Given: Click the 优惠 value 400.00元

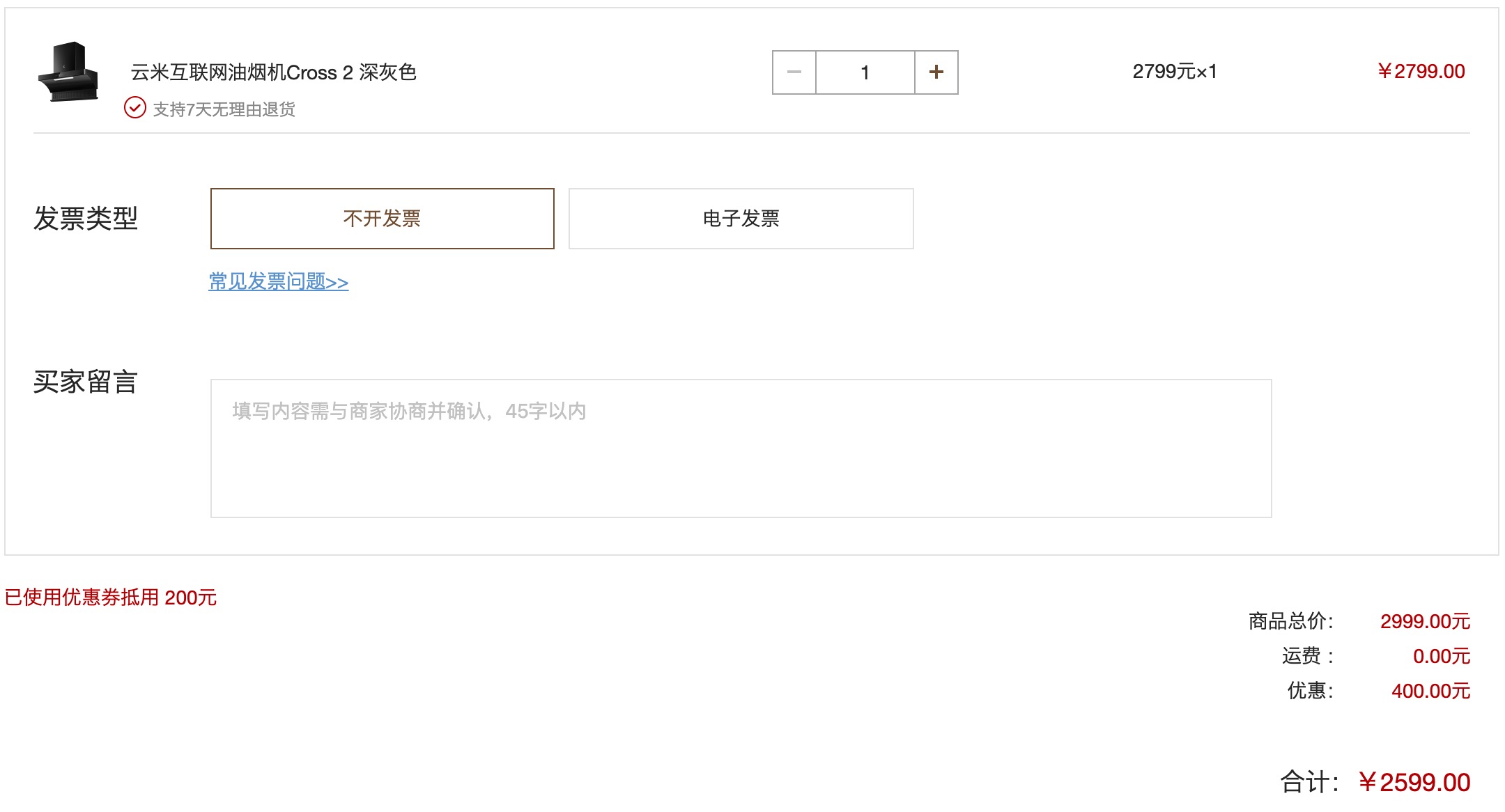Looking at the screenshot, I should (x=1431, y=691).
